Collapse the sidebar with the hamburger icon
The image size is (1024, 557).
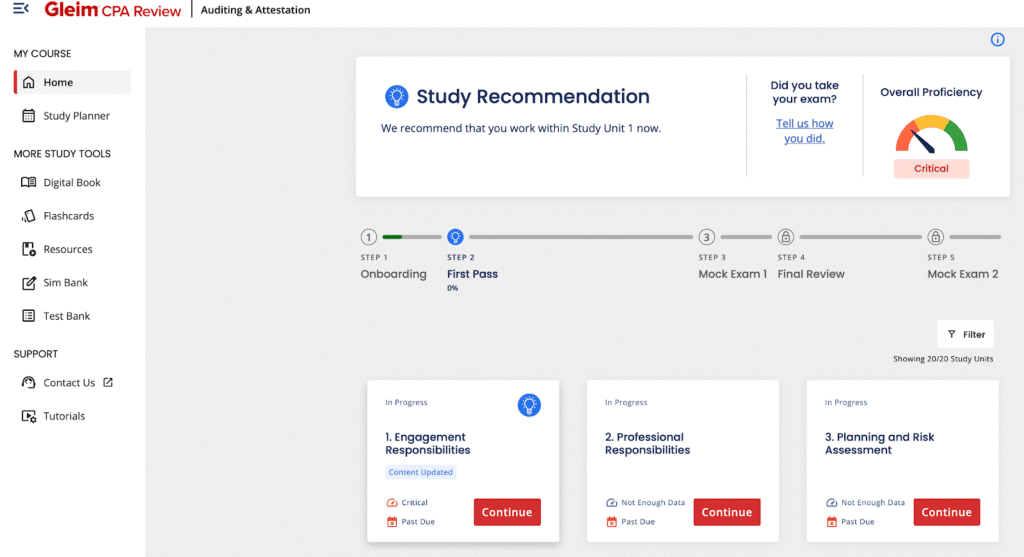(x=21, y=10)
